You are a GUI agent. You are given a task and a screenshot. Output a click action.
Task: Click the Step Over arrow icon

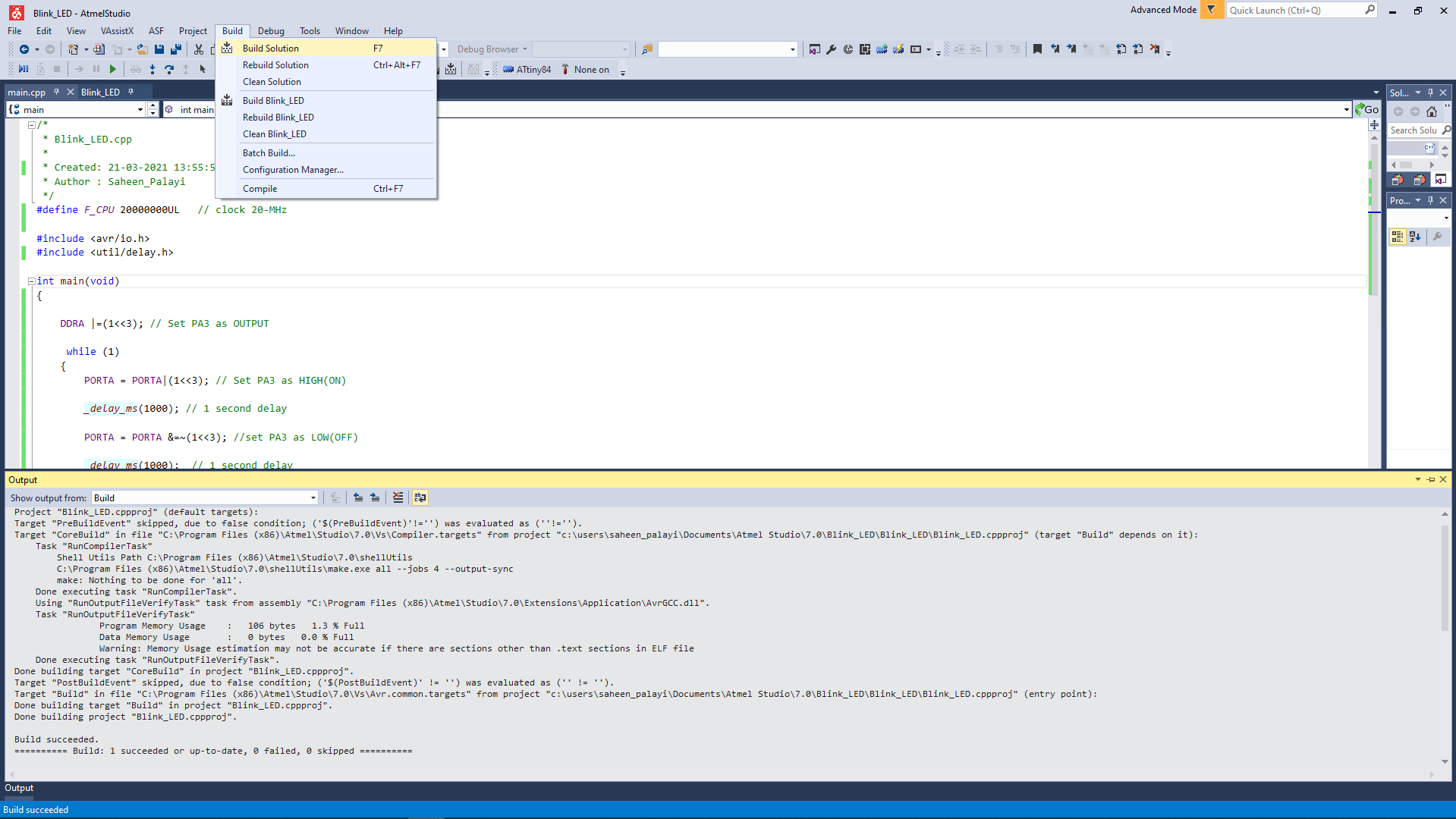click(x=169, y=69)
